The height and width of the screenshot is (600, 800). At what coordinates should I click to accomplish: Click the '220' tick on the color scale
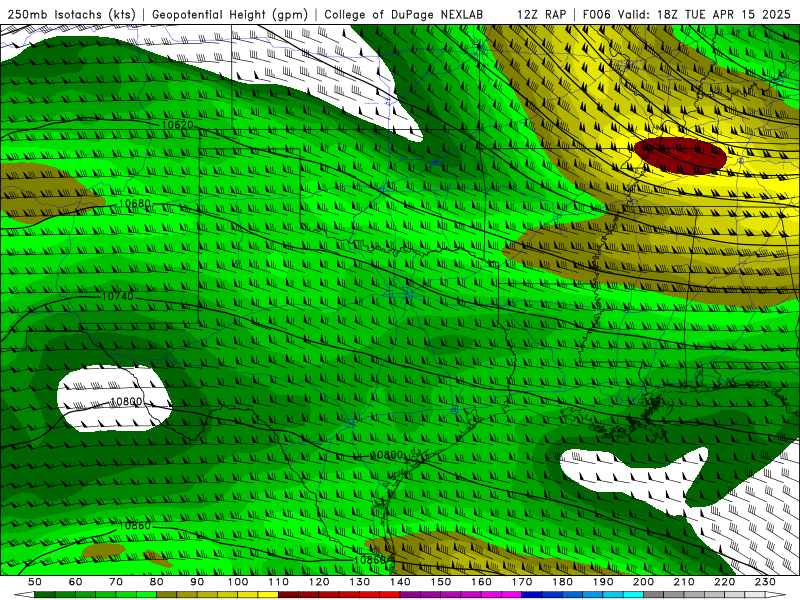(725, 582)
